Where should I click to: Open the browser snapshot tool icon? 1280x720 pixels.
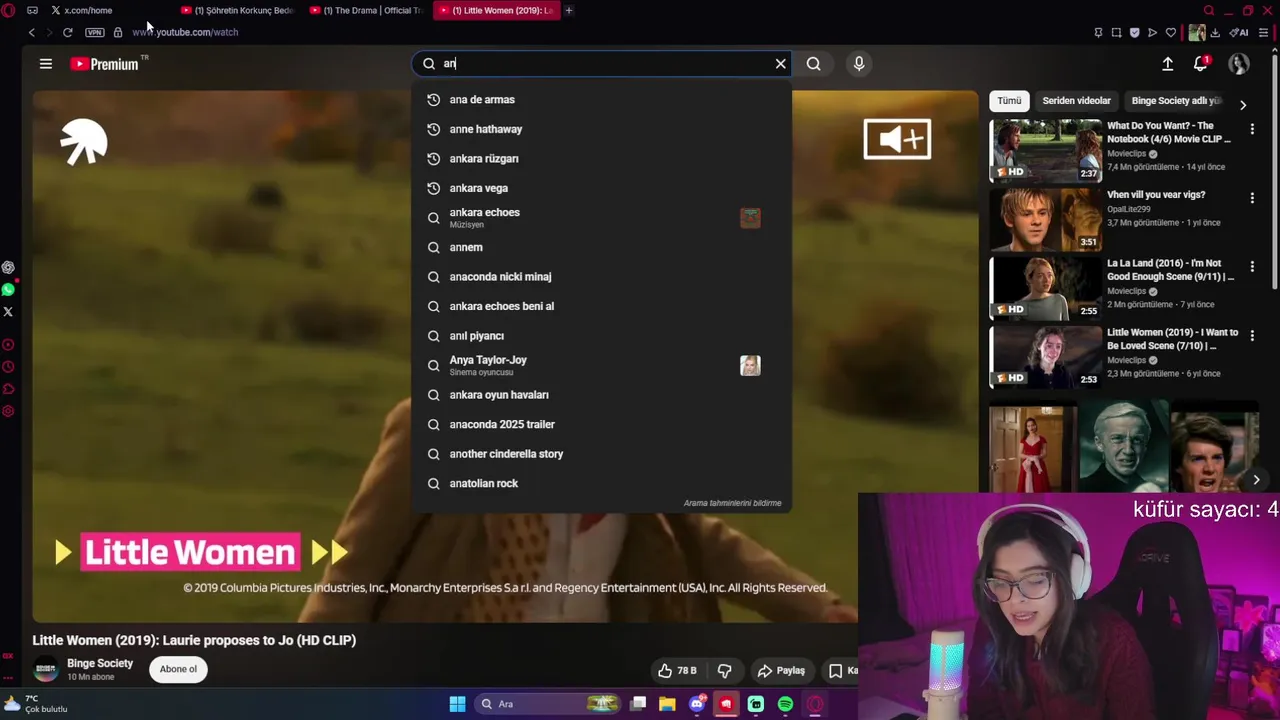(1116, 32)
